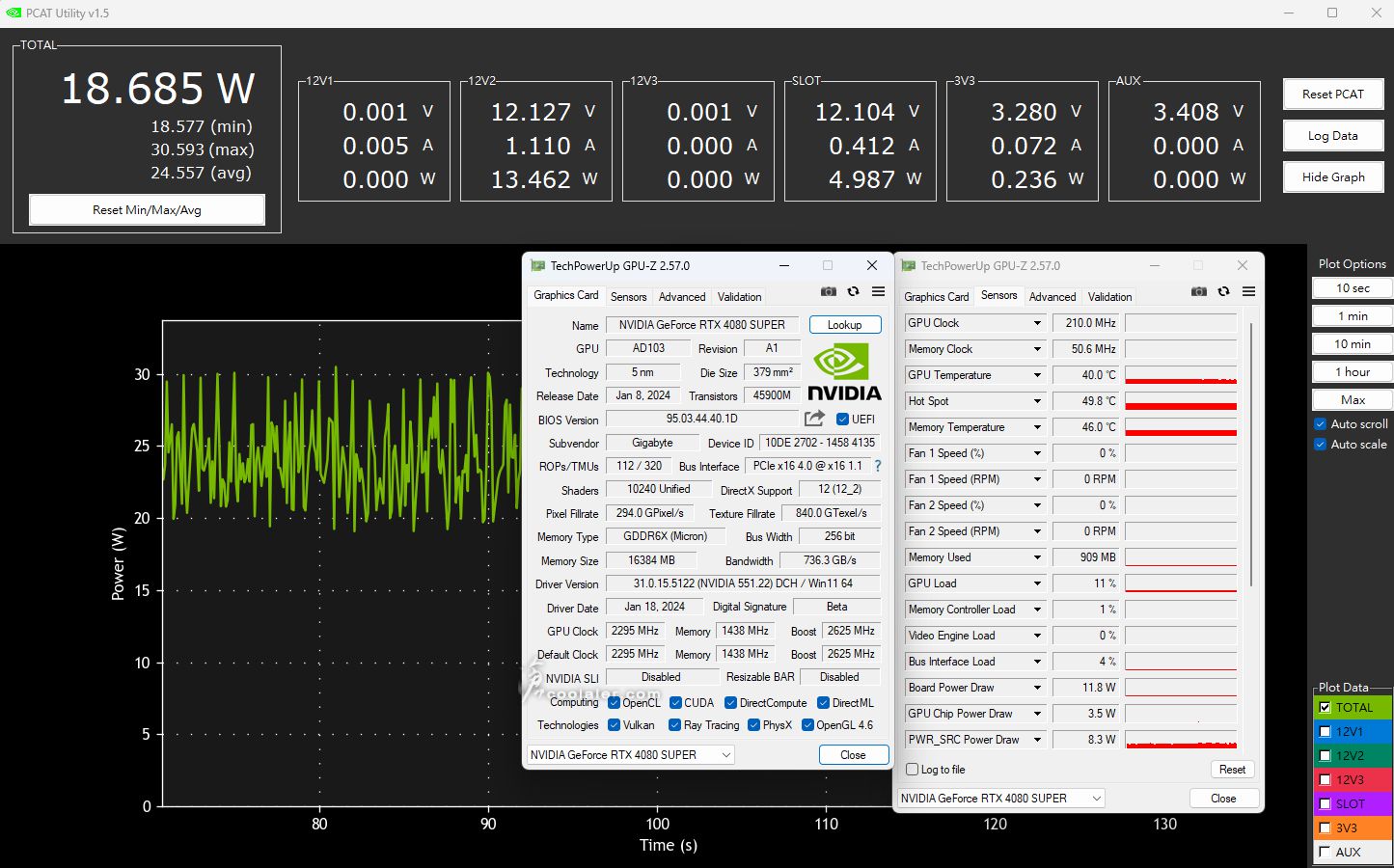Open Hot Spot sensor dropdown
The image size is (1394, 868).
(x=1038, y=401)
